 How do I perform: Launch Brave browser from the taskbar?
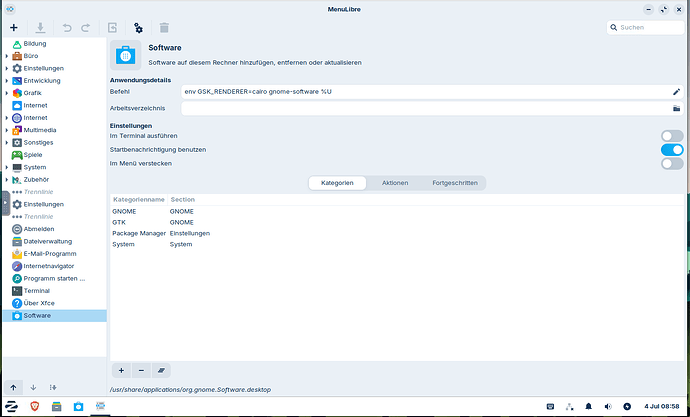(x=34, y=406)
